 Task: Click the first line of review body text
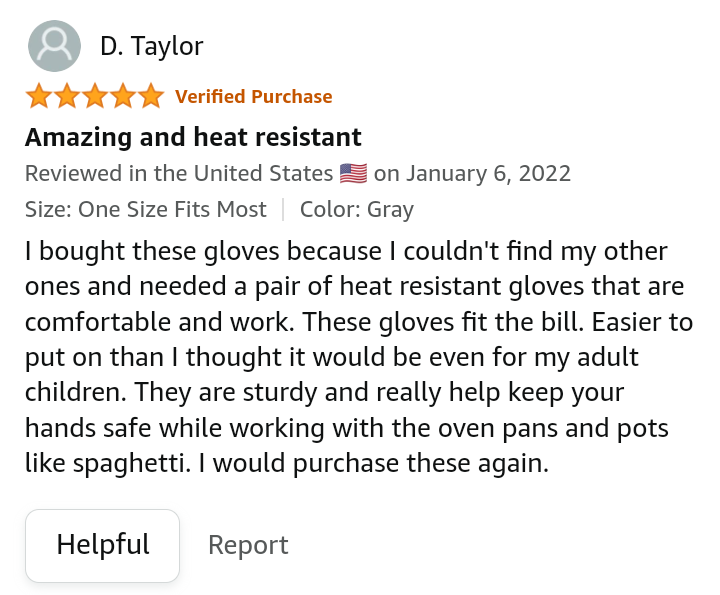click(x=346, y=251)
